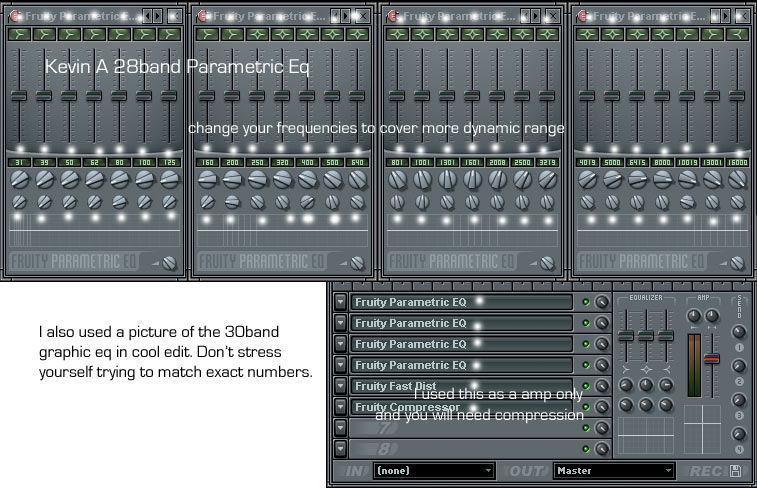Toggle the green LED for empty slot 8
The height and width of the screenshot is (488, 757).
[x=586, y=449]
